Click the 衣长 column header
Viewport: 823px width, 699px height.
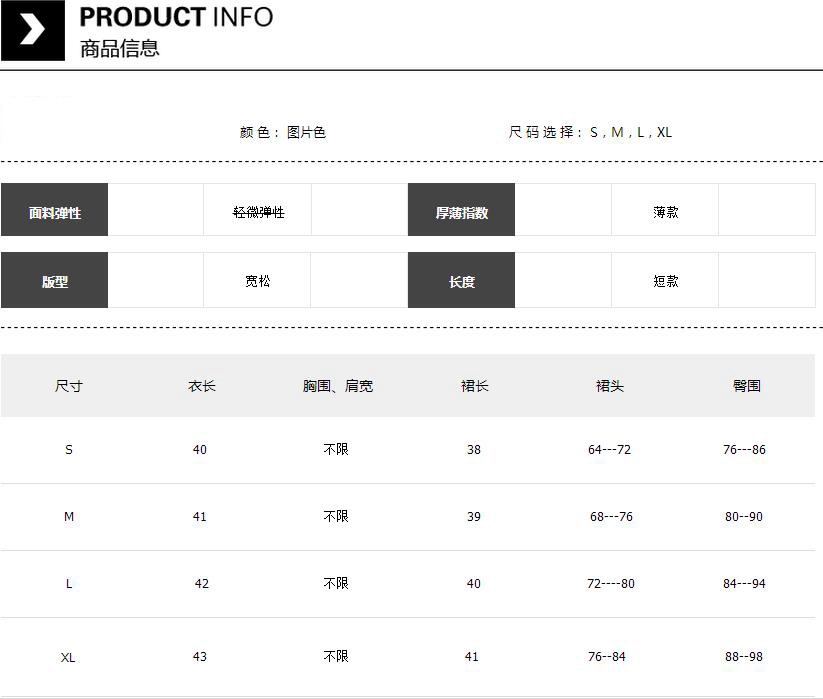201,386
